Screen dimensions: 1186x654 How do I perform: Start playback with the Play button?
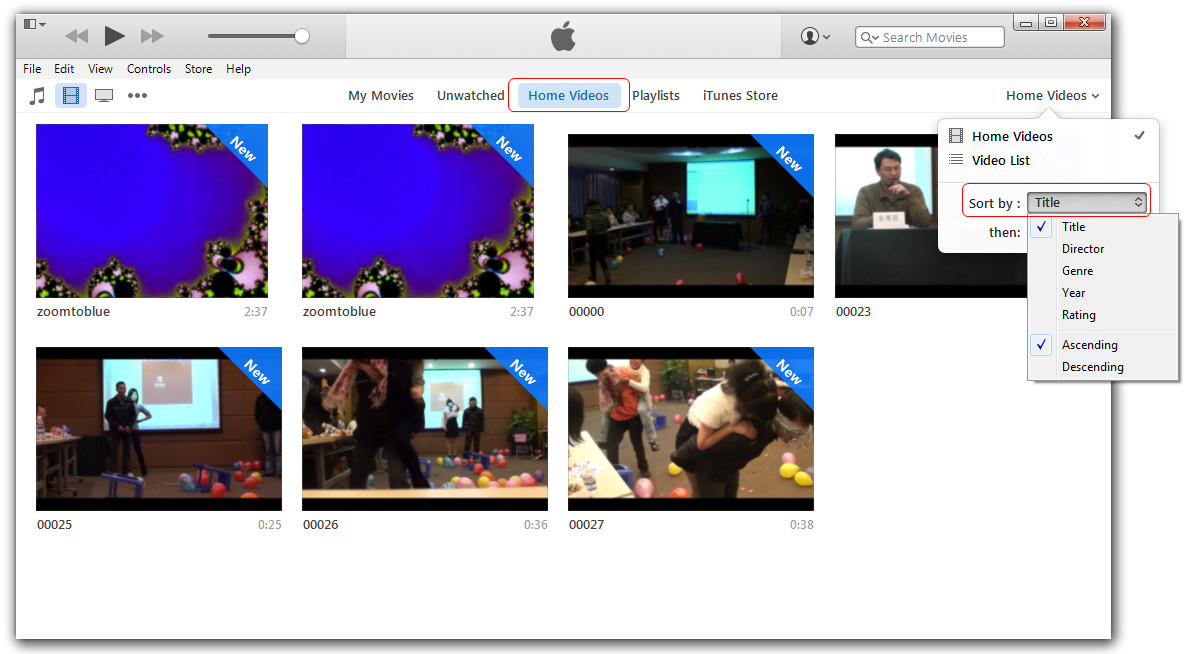[114, 36]
